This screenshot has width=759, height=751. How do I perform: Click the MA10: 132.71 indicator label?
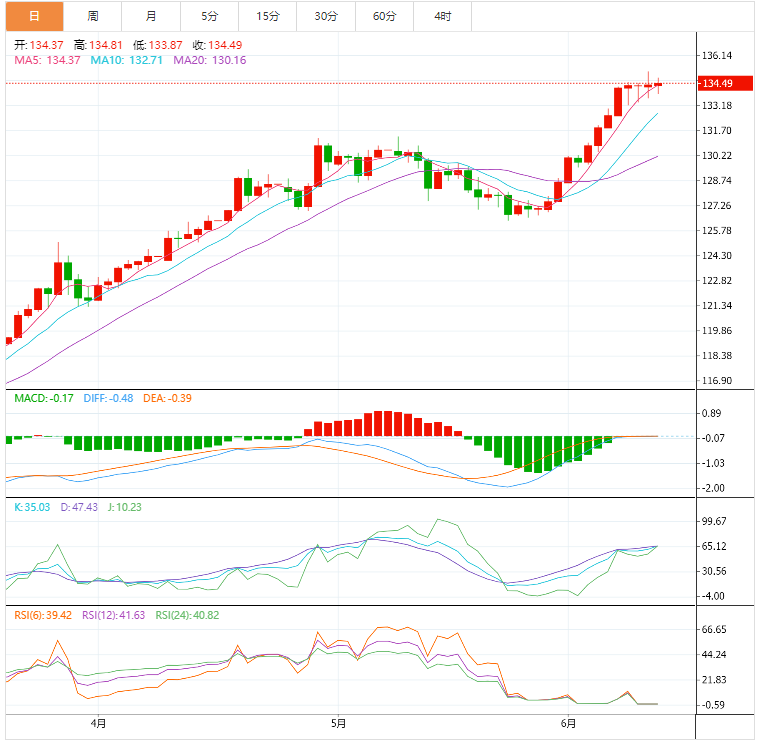(x=128, y=60)
